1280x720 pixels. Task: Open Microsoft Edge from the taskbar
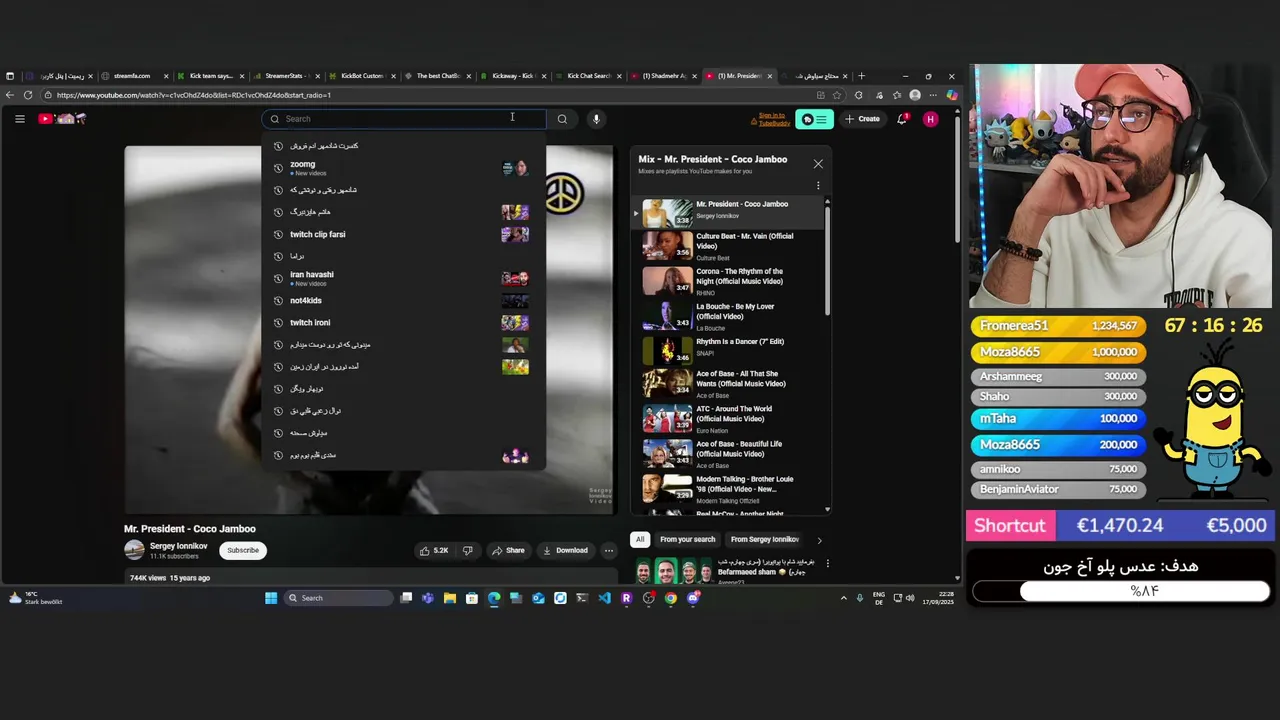click(x=494, y=598)
